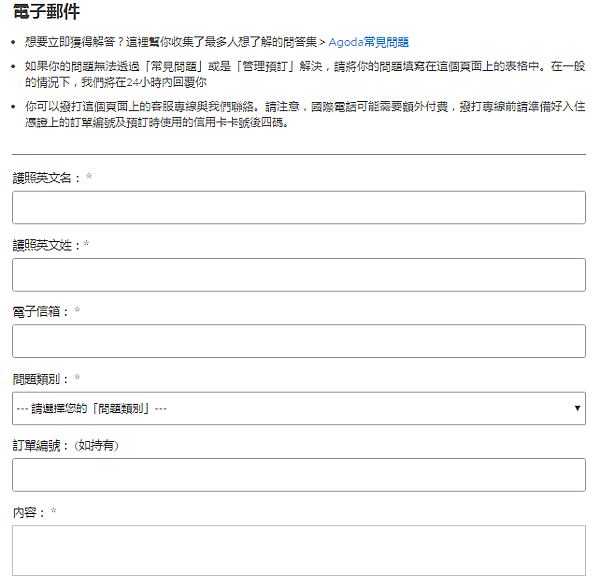600x587 pixels.
Task: Select the 電子信箱 field label
Action: click(x=40, y=312)
